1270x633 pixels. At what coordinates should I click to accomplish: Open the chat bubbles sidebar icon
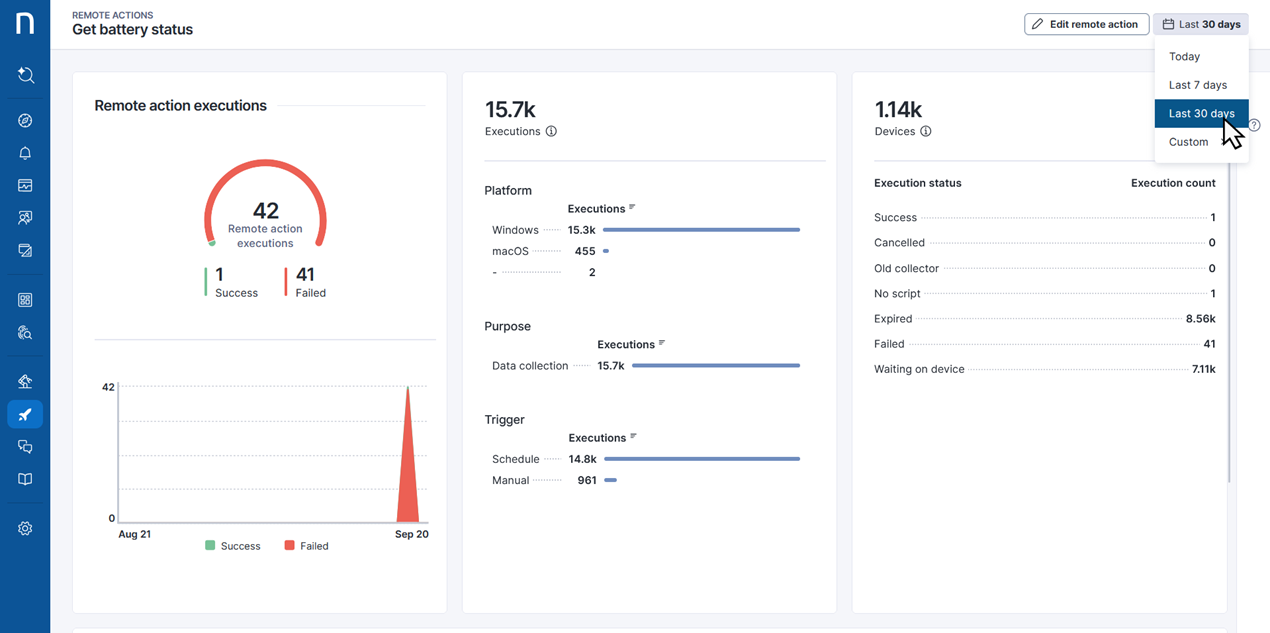click(x=25, y=447)
